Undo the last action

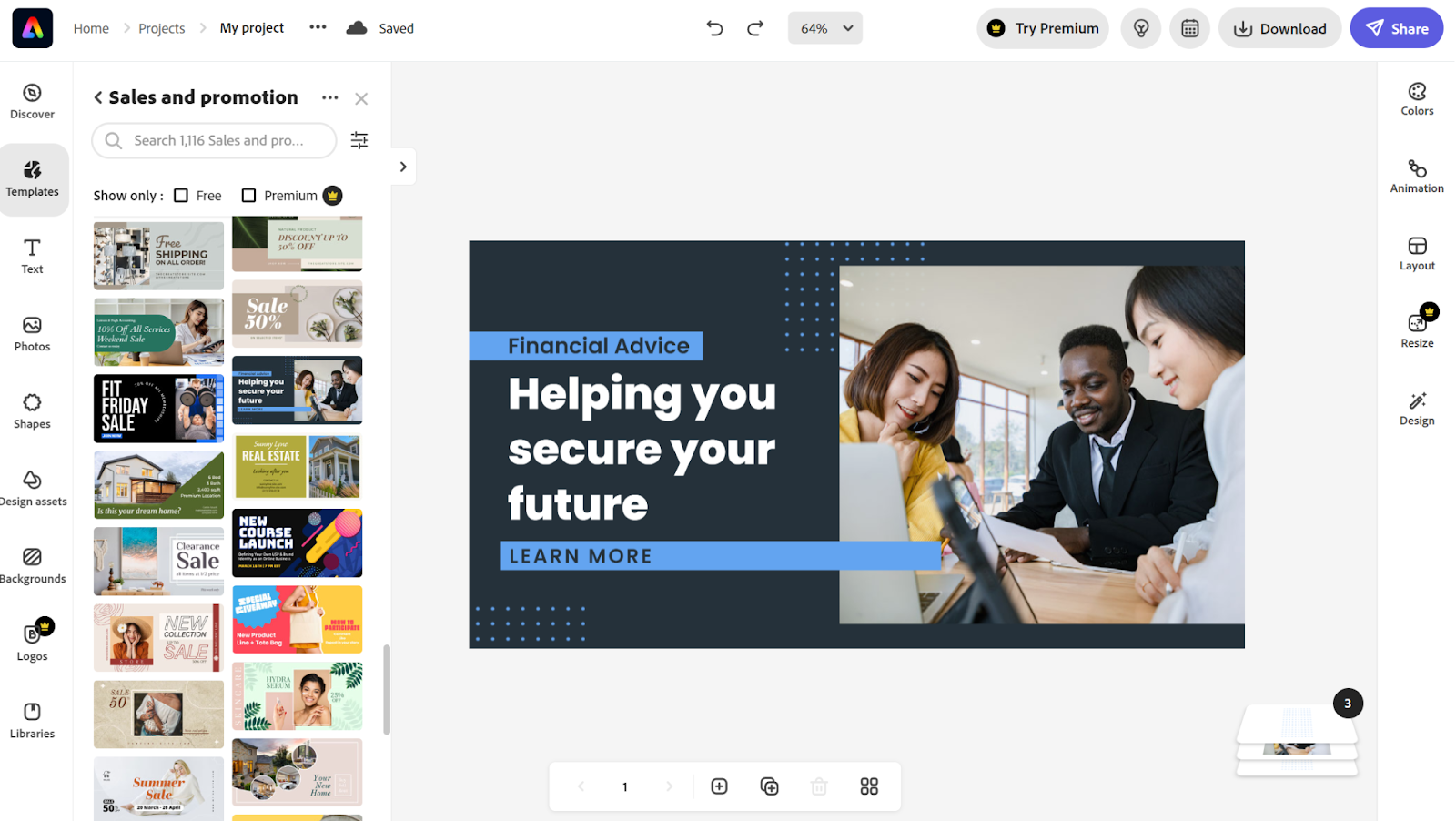(x=715, y=28)
